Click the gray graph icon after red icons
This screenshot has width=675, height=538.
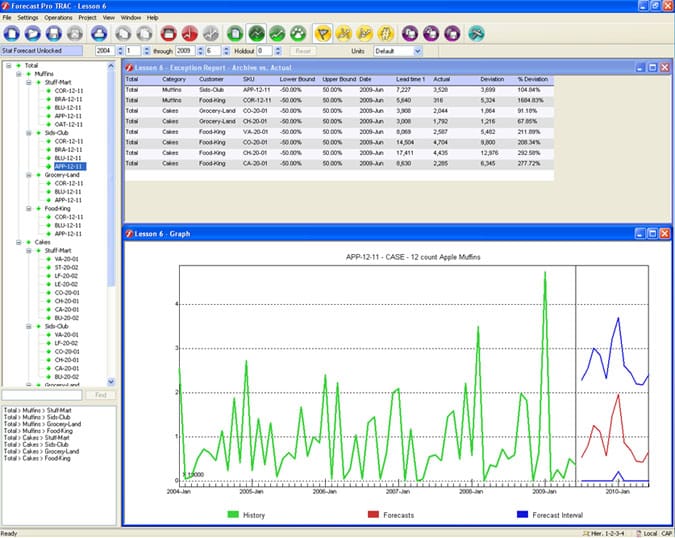tap(211, 34)
